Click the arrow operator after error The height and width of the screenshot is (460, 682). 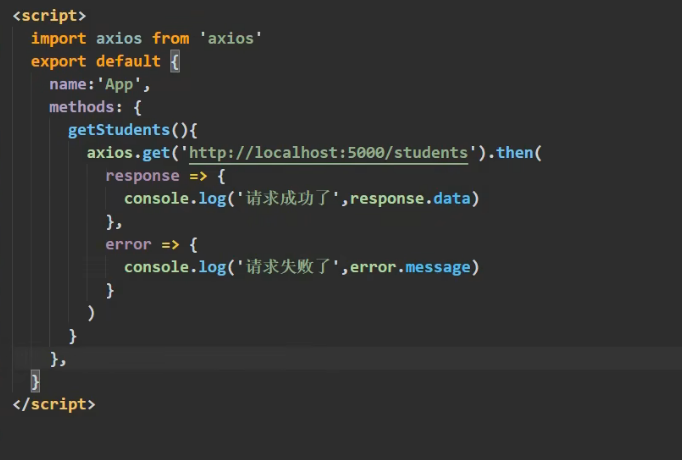click(x=170, y=245)
